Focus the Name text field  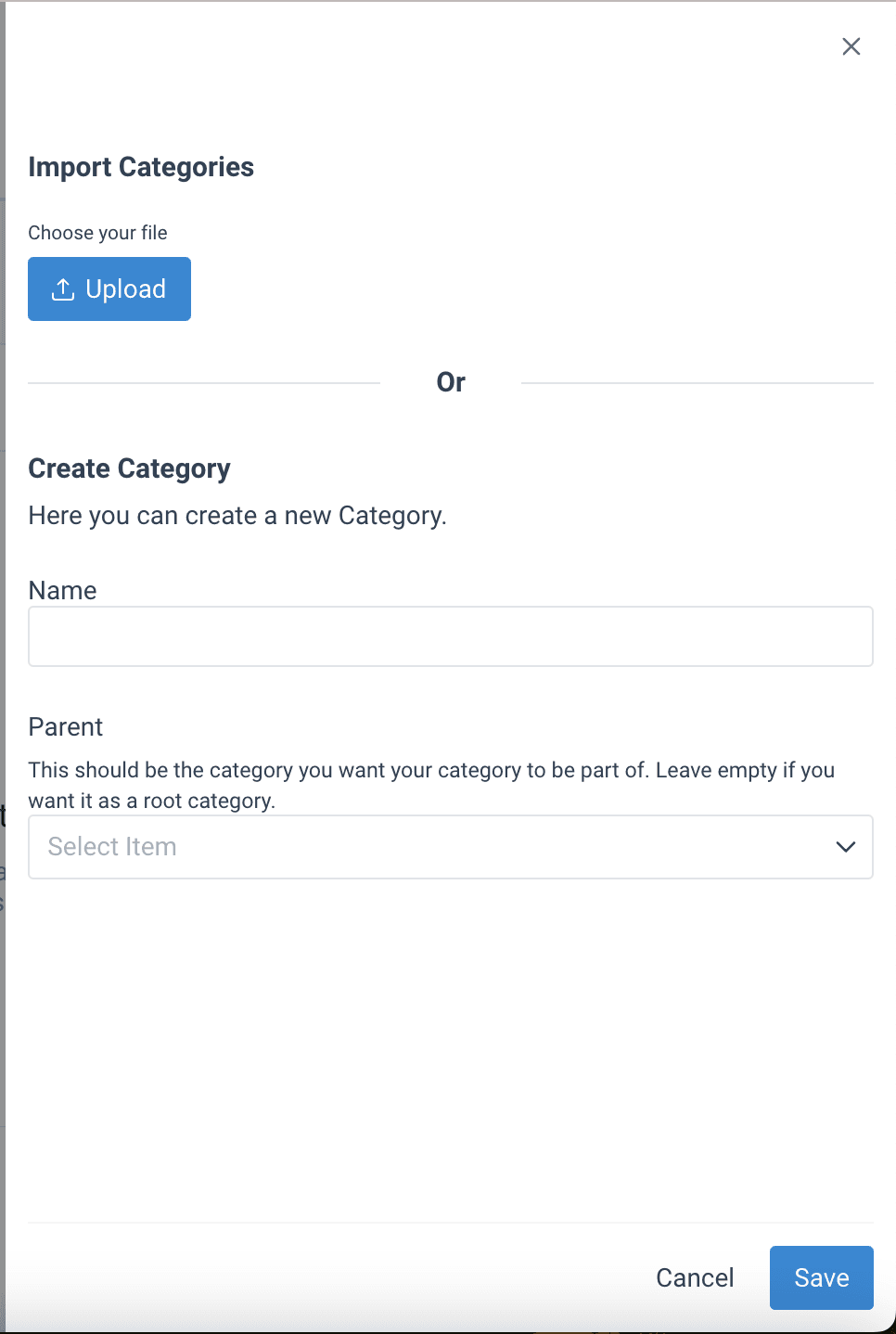pos(450,636)
